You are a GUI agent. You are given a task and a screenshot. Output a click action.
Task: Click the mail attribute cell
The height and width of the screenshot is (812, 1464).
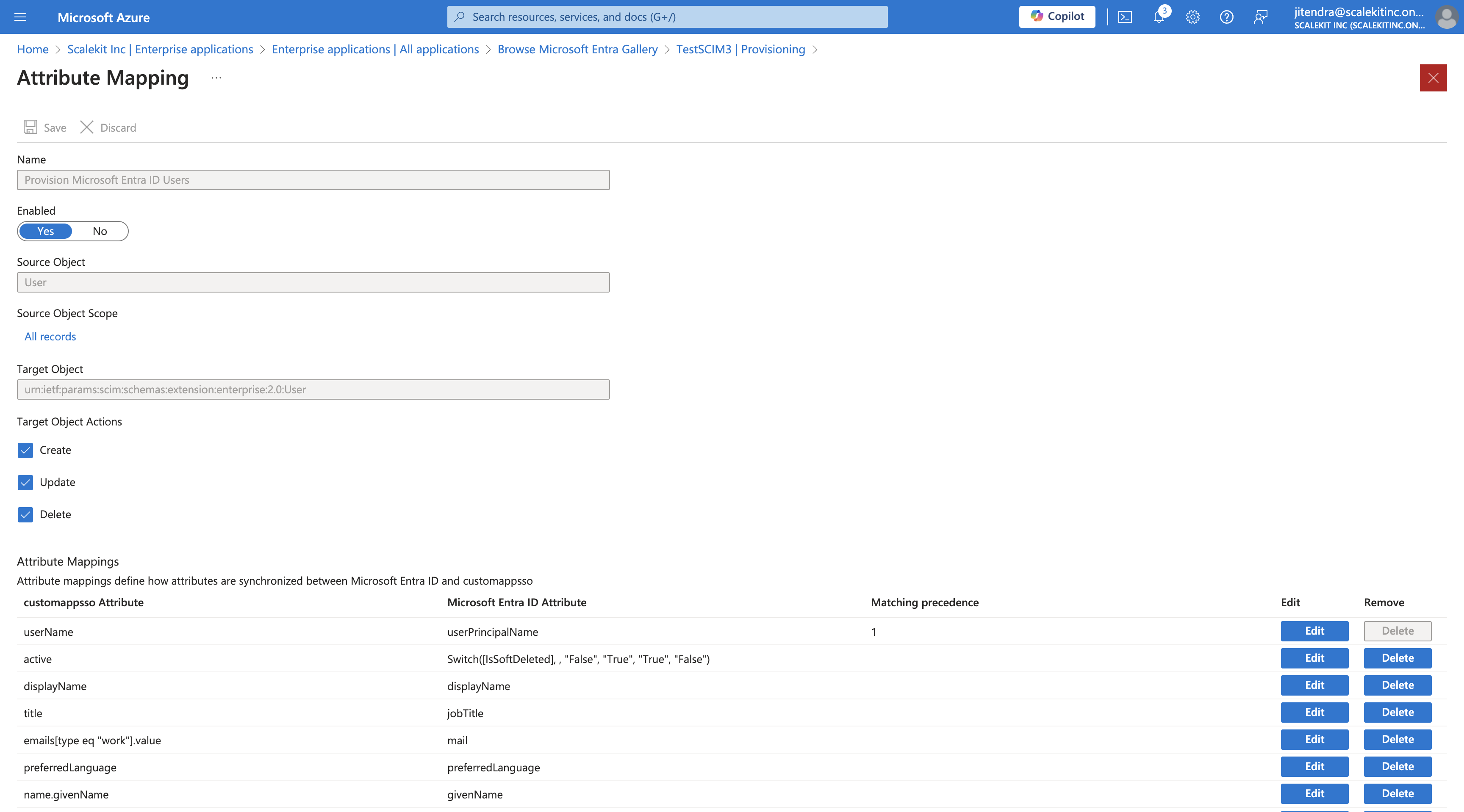pos(457,740)
